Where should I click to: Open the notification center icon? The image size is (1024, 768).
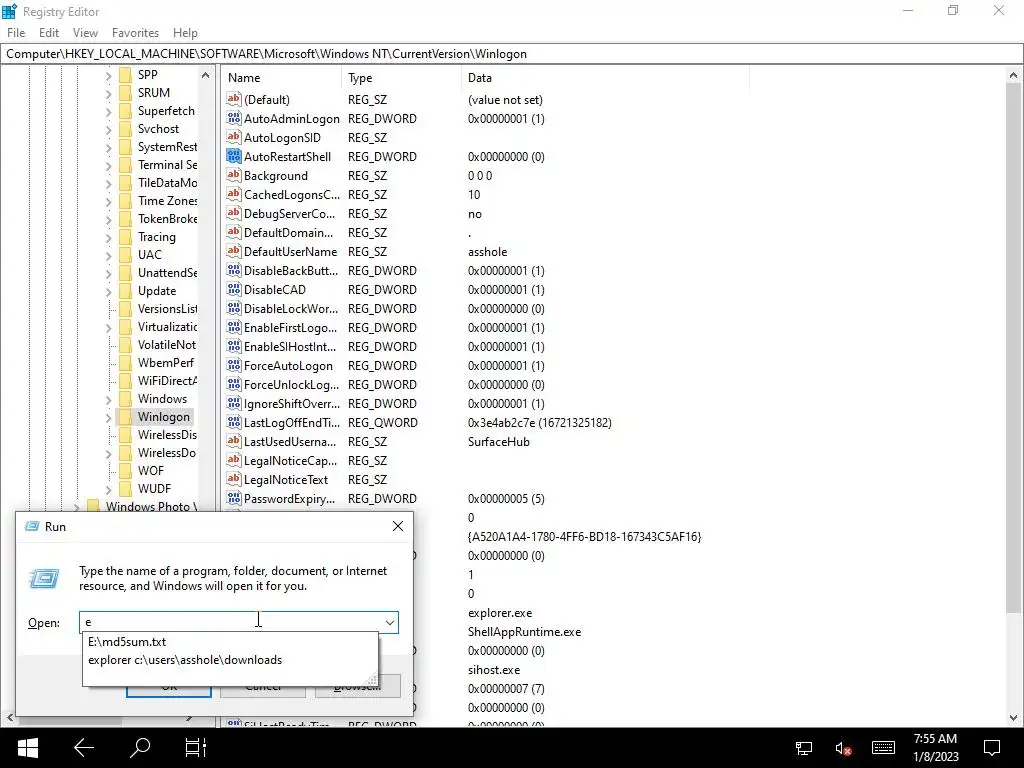point(992,748)
